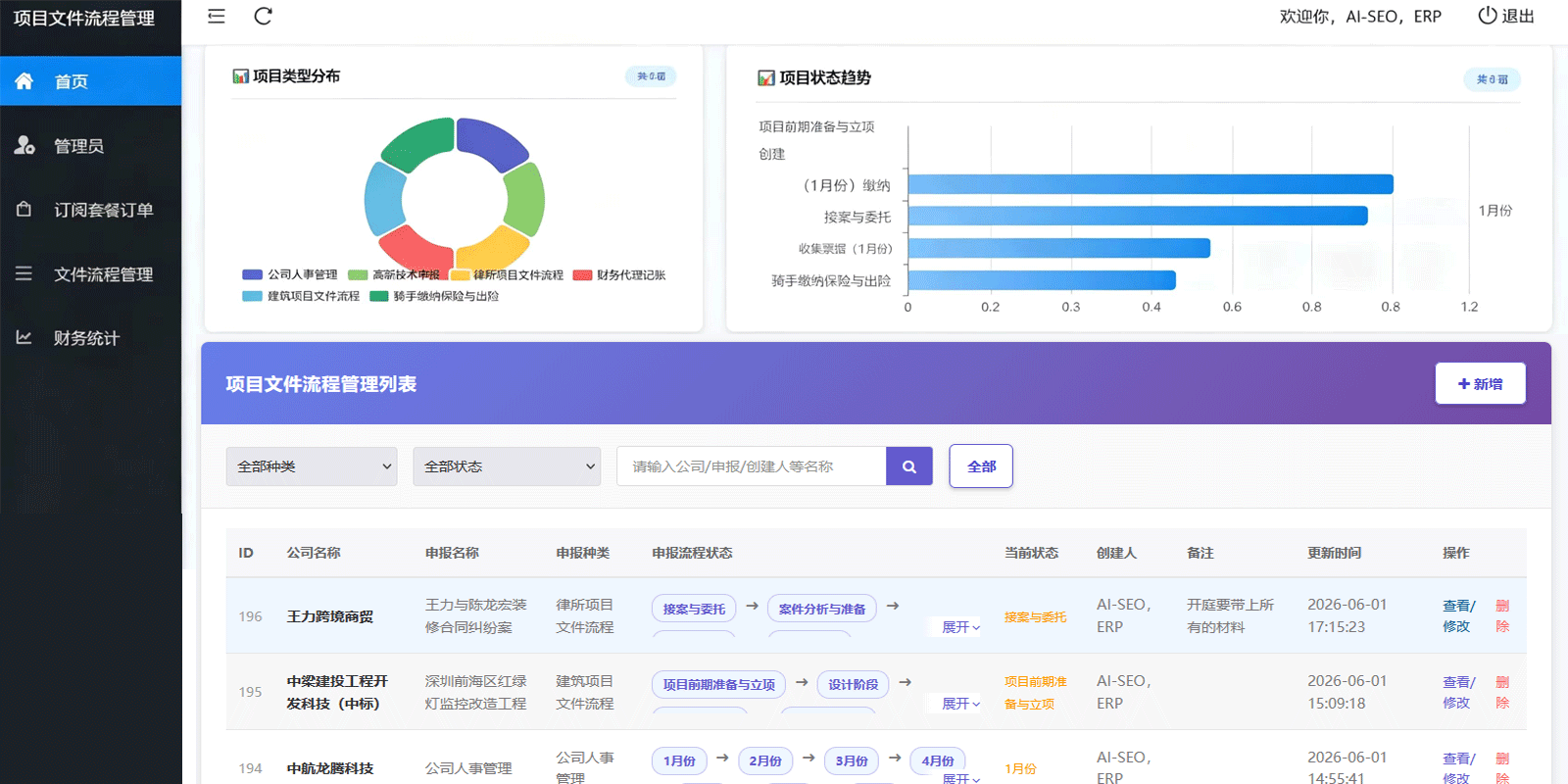This screenshot has height=784, width=1568.
Task: Click the 案件分析与准备 step tag
Action: 822,609
